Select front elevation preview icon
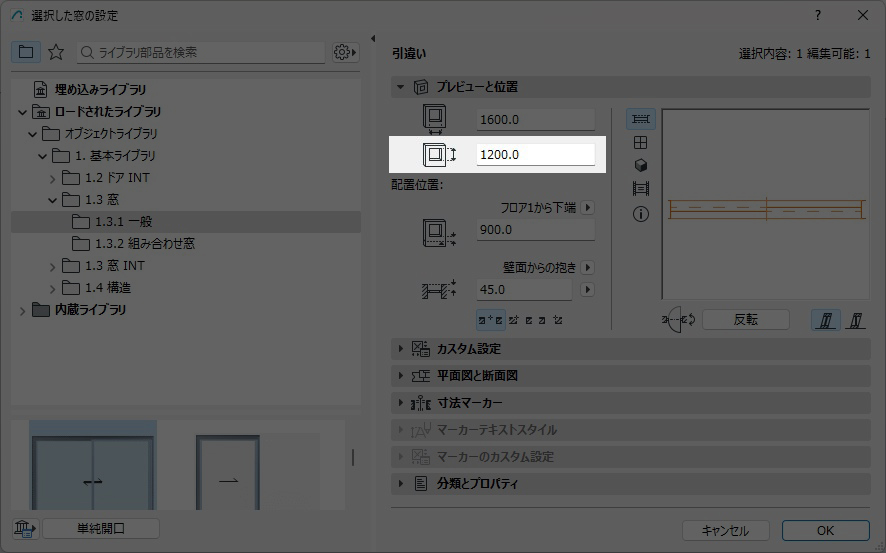 point(641,143)
